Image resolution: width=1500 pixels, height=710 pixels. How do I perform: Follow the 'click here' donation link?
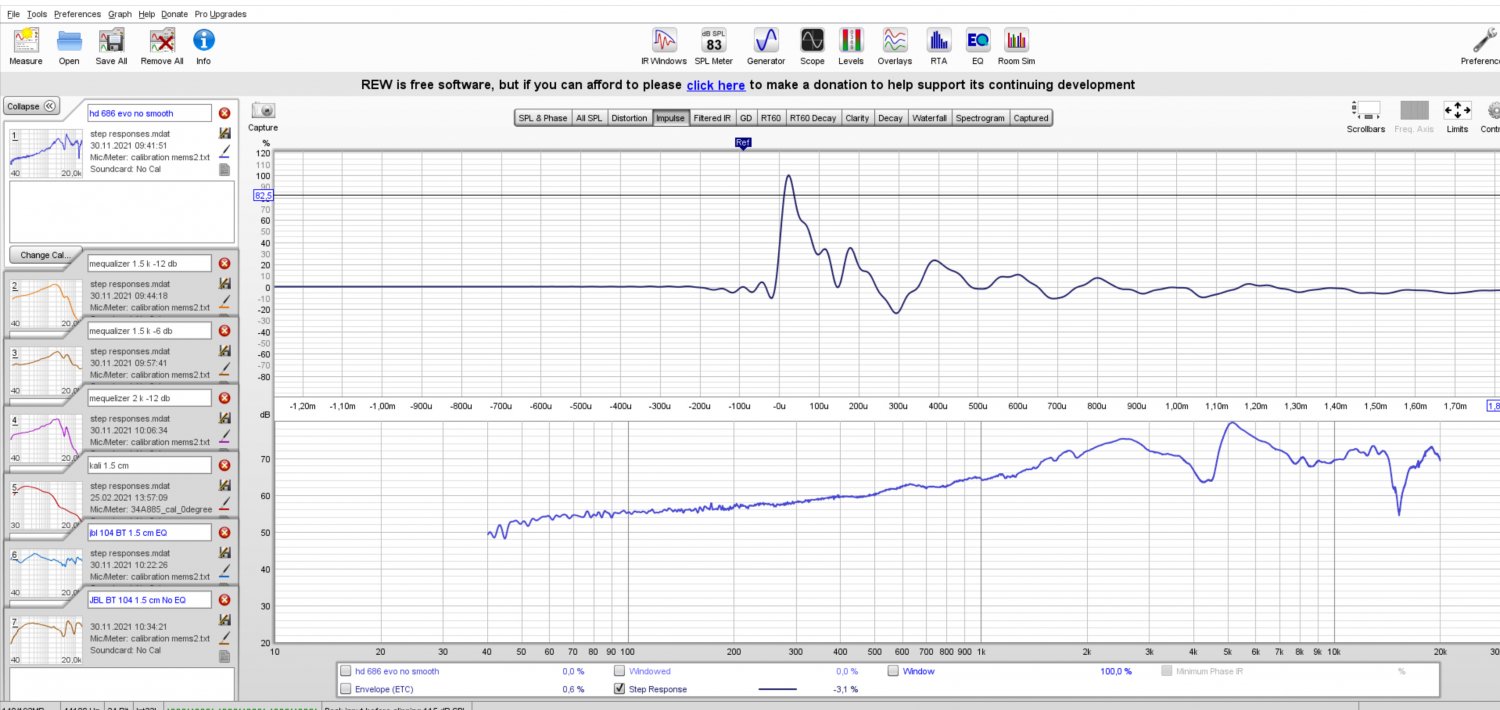coord(715,85)
